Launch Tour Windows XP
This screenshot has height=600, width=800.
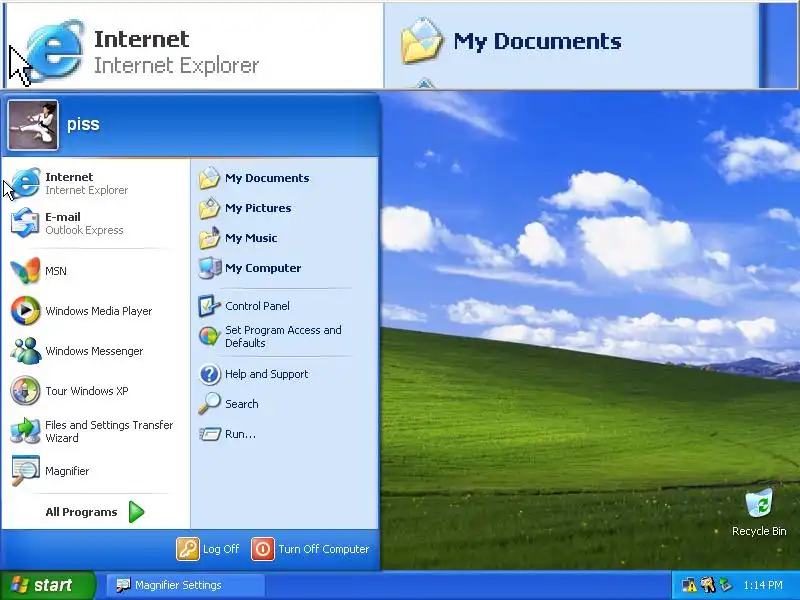96,391
